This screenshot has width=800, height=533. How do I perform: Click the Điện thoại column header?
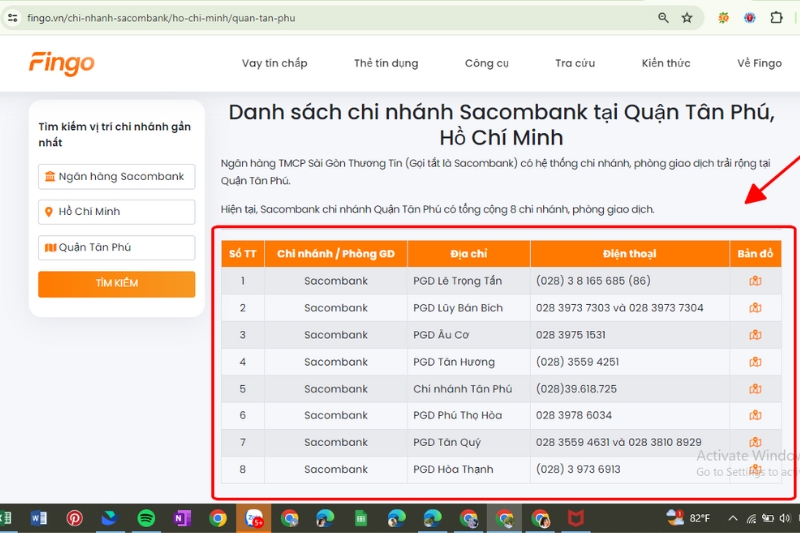[x=630, y=253]
